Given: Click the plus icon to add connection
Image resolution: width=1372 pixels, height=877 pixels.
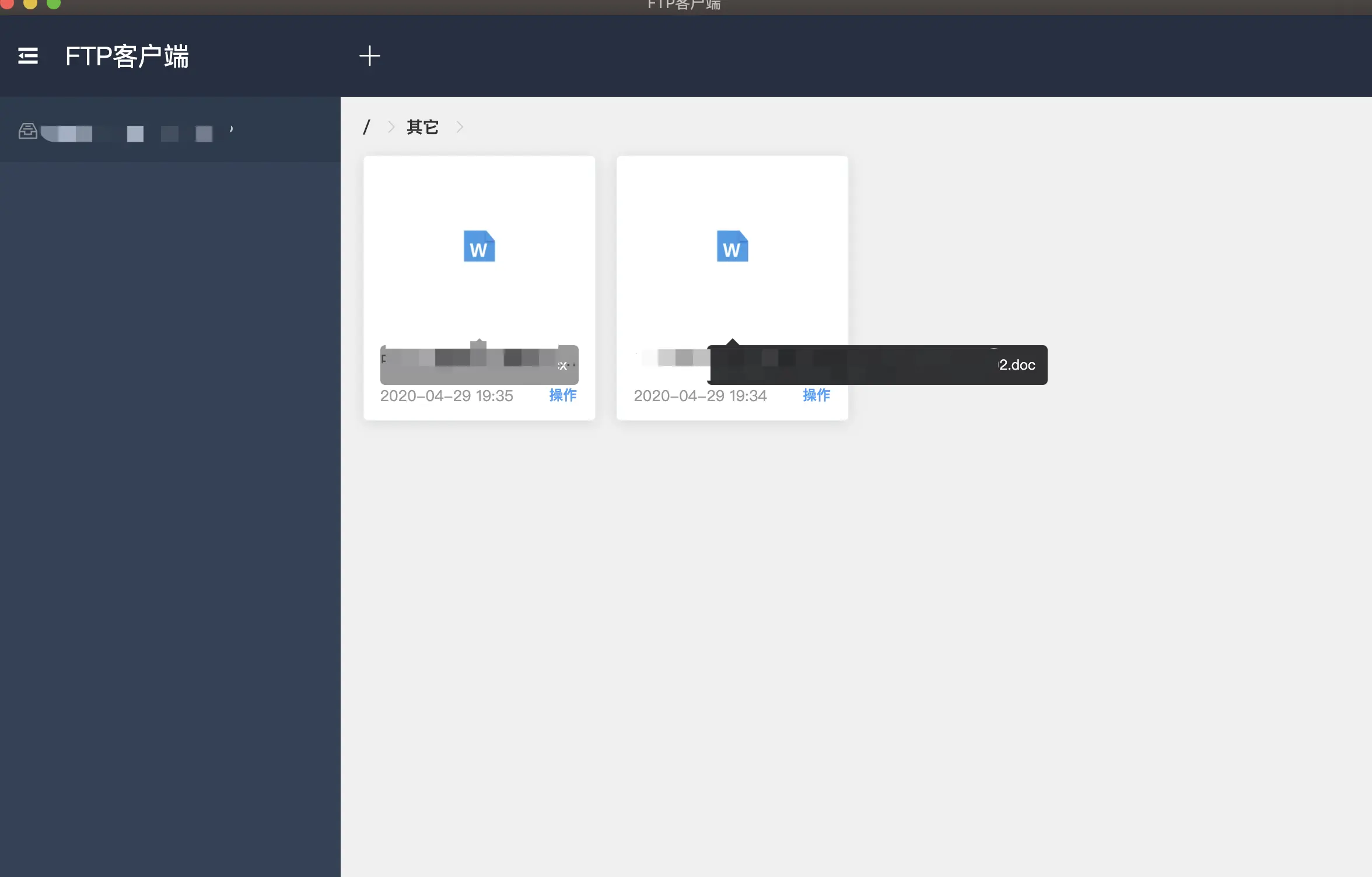Looking at the screenshot, I should [x=369, y=56].
